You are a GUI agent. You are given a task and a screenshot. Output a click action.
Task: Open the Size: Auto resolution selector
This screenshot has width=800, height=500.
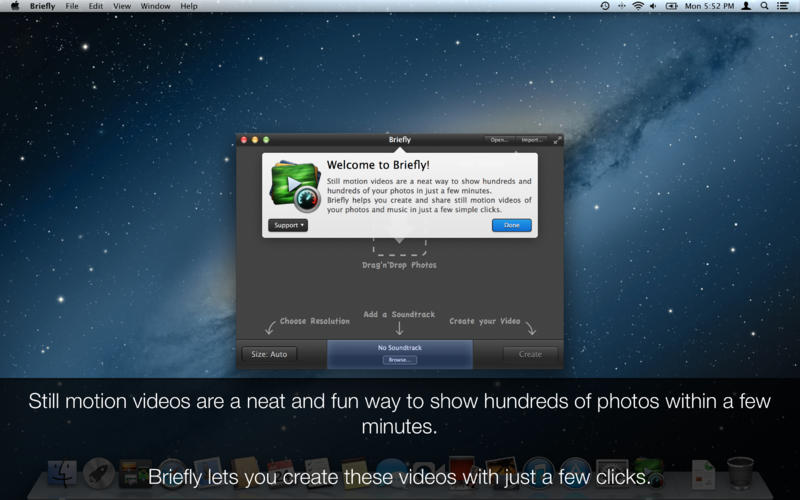point(269,354)
